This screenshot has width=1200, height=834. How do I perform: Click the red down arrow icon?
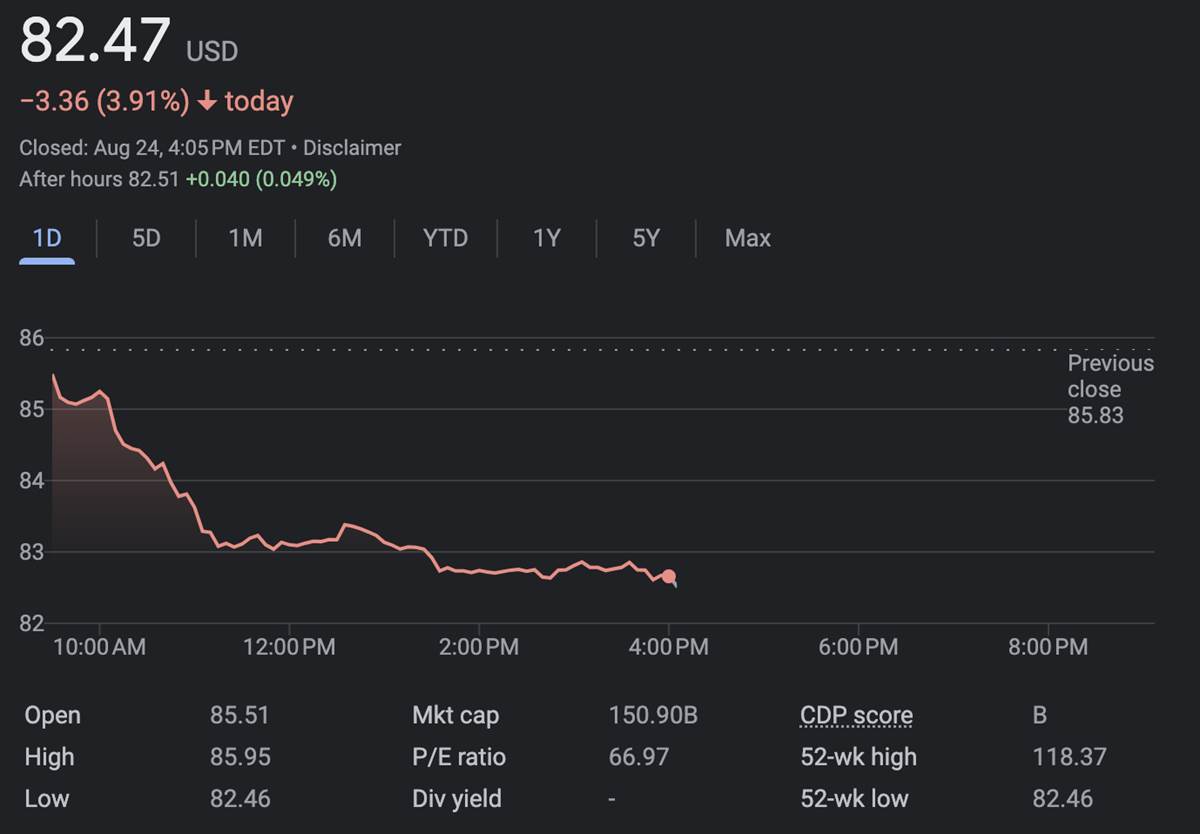click(x=207, y=102)
